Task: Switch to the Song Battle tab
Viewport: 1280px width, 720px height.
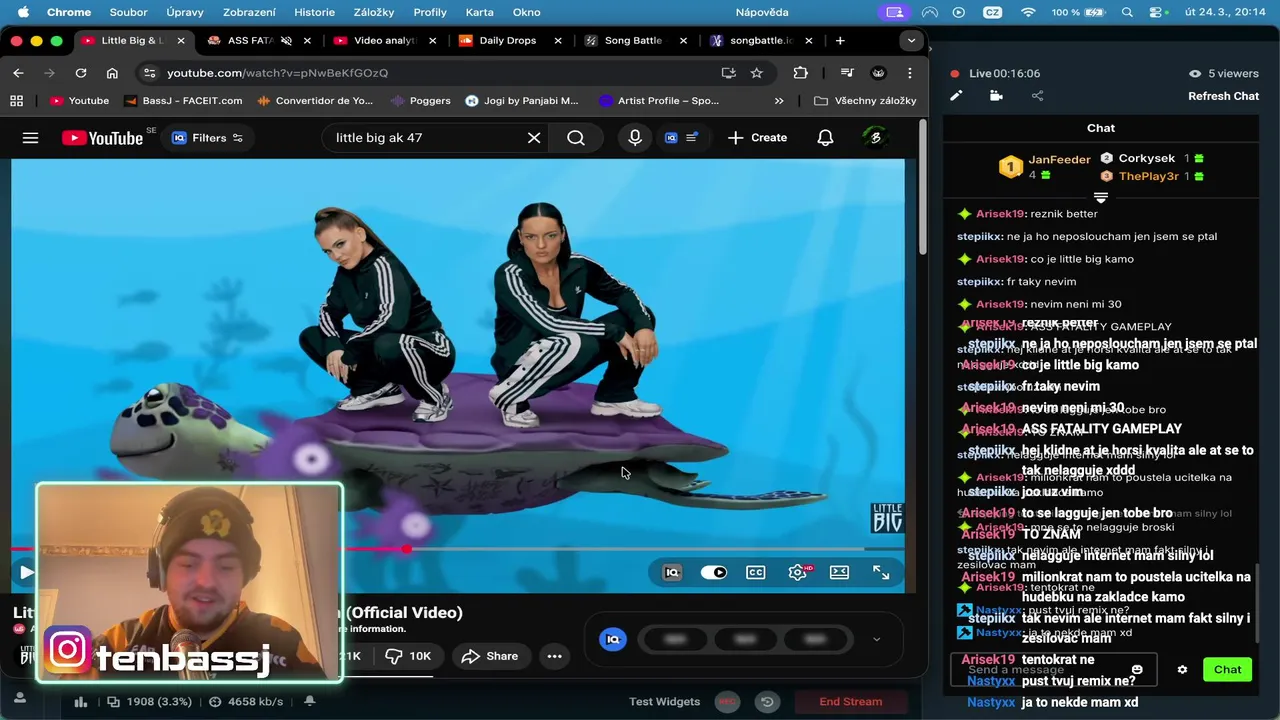Action: tap(633, 40)
